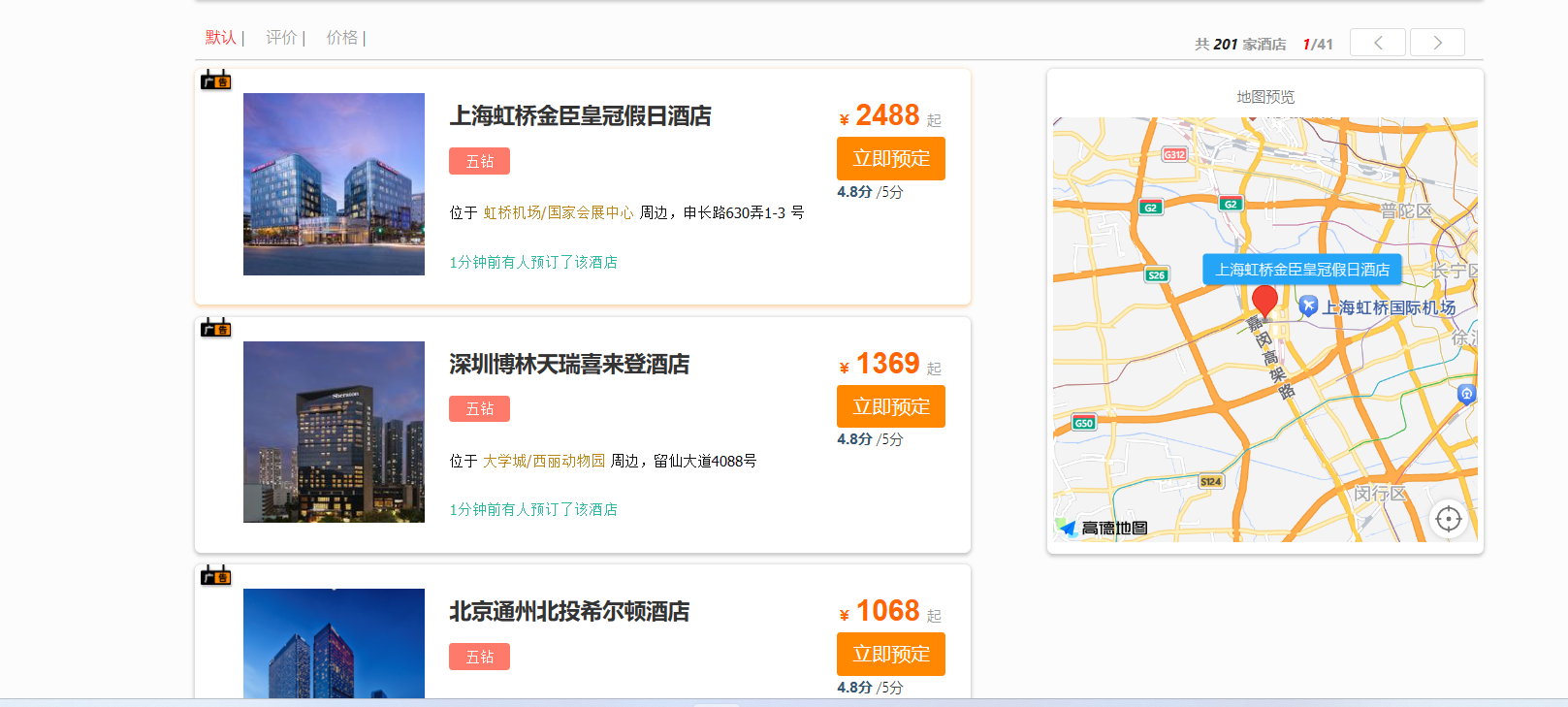Open photo of 上海虹桥金臣皇冠假日酒店

[334, 184]
